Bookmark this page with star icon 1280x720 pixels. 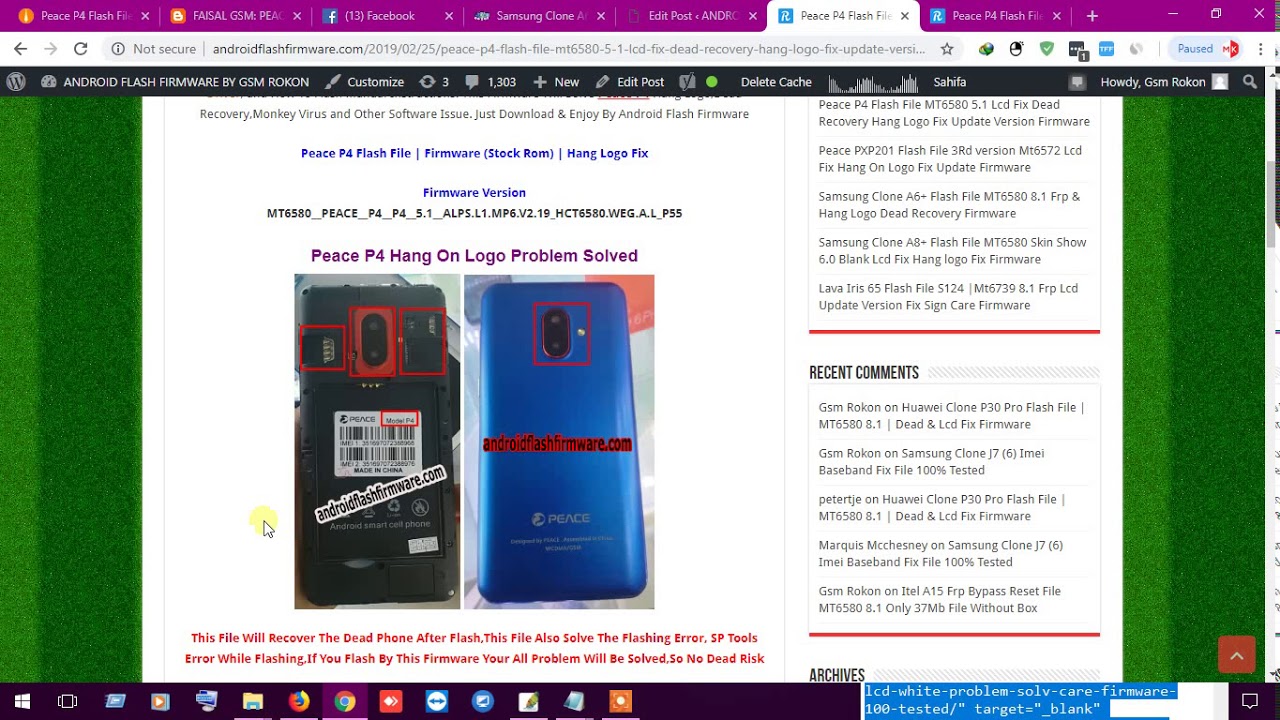tap(947, 49)
